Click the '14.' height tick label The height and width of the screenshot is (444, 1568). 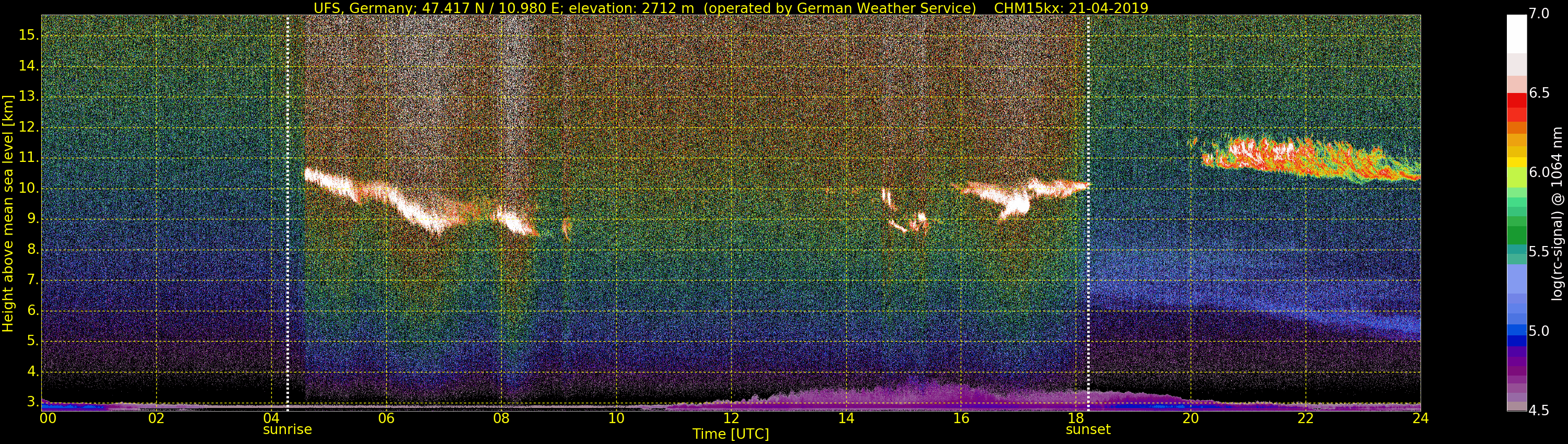[29, 66]
